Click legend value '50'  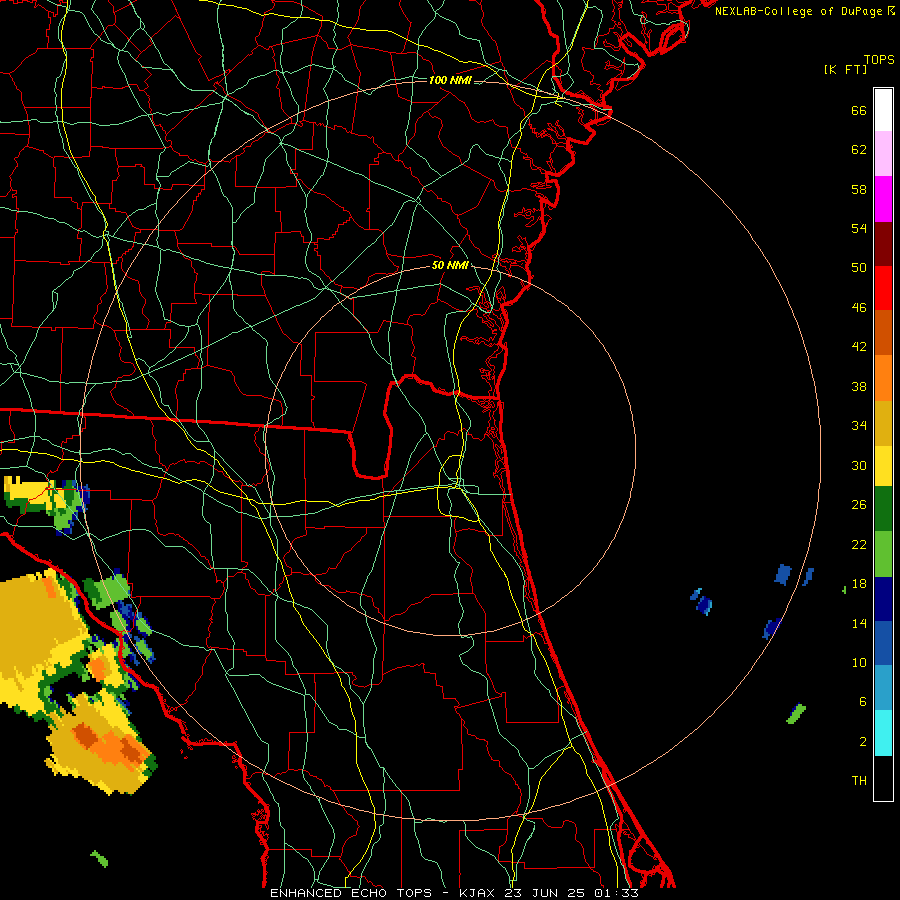point(859,267)
